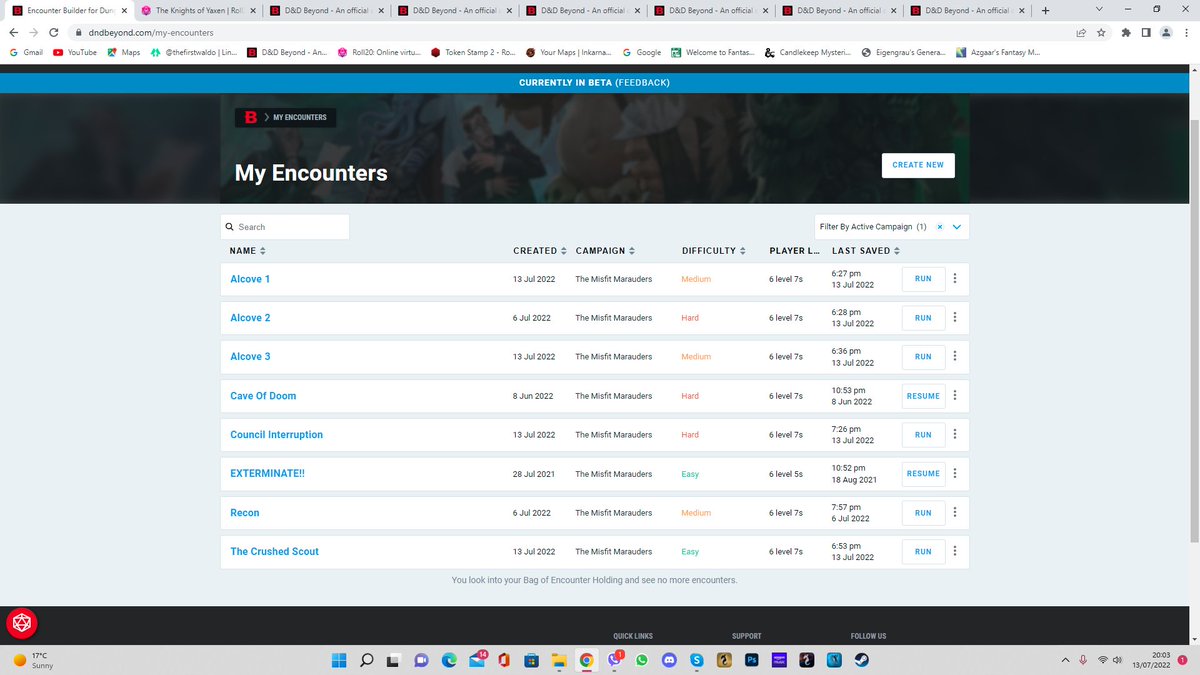The height and width of the screenshot is (675, 1200).
Task: Open Skype from the taskbar
Action: pyautogui.click(x=697, y=660)
